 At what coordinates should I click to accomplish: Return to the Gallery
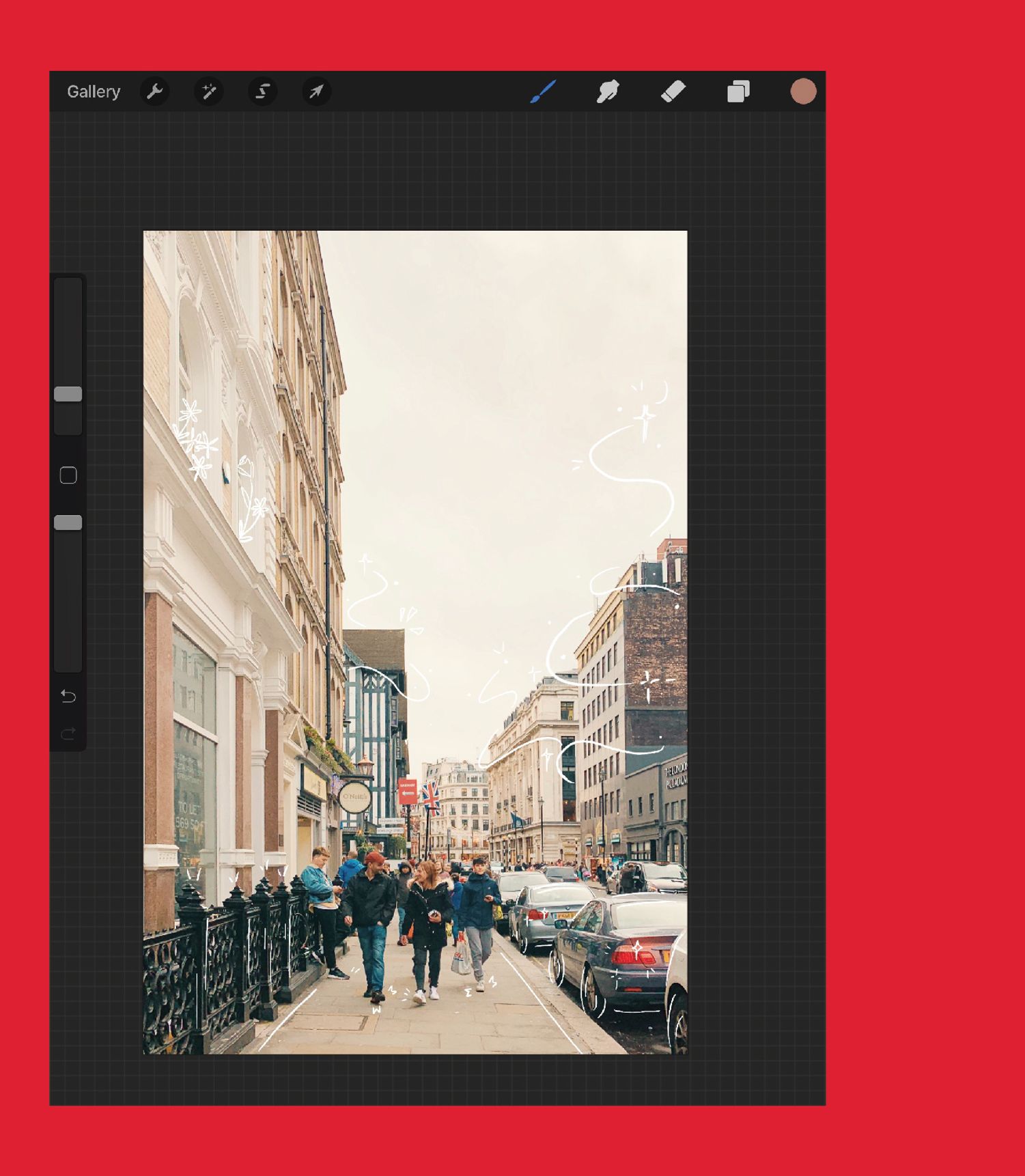94,92
